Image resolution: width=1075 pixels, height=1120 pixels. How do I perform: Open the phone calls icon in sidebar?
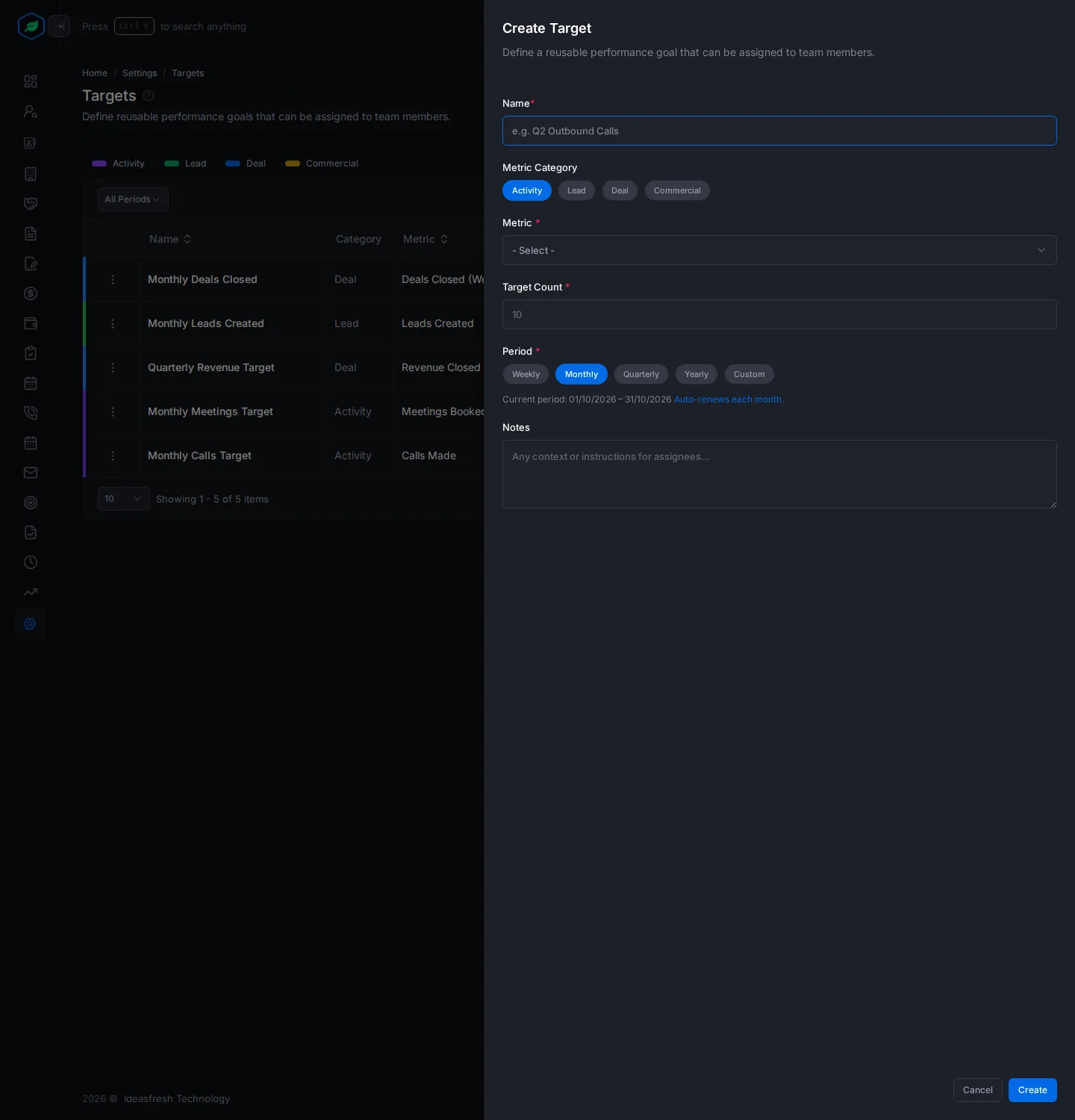click(31, 413)
